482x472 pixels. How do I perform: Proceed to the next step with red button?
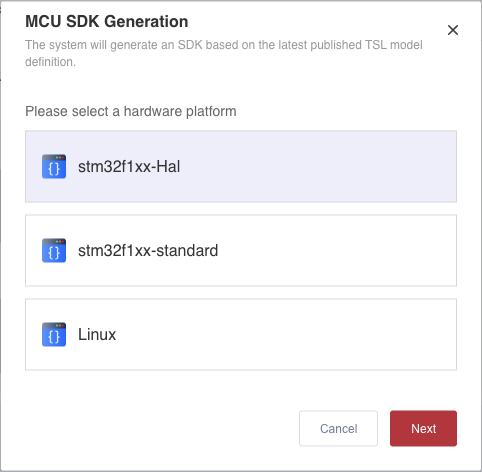click(423, 428)
